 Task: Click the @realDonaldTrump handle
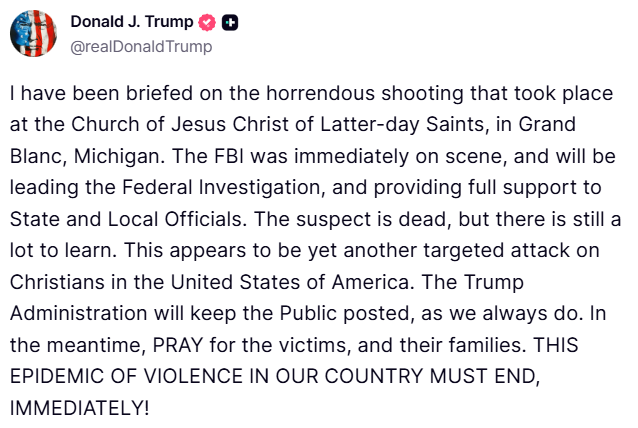pyautogui.click(x=141, y=45)
